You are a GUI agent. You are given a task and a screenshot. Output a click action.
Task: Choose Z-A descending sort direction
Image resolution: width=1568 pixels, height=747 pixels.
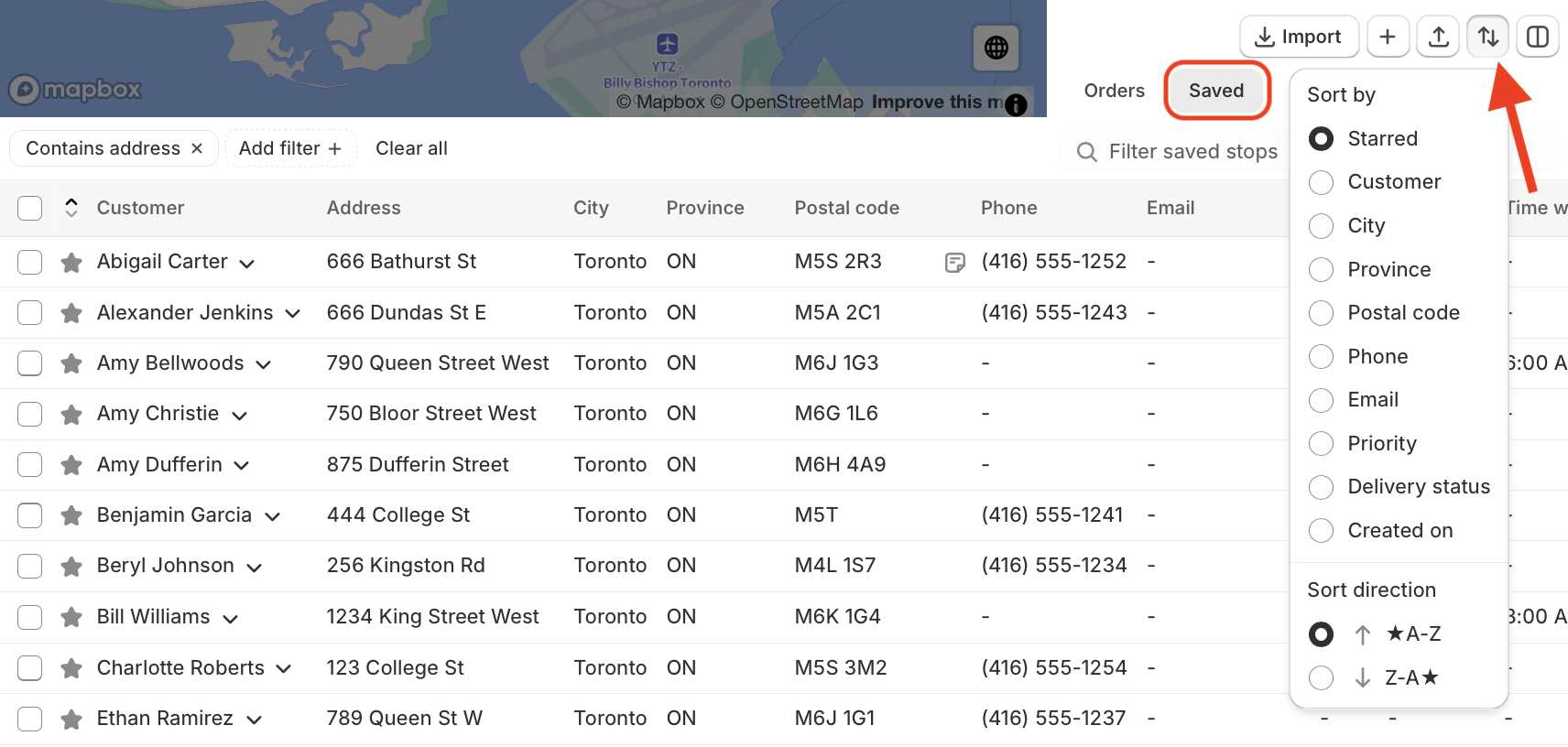(x=1373, y=677)
